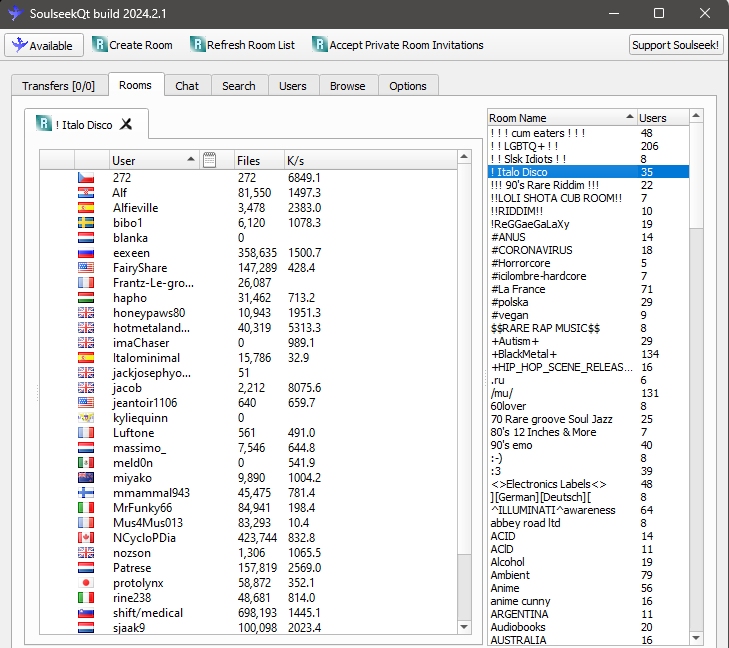
Task: Click the Canadian flag beside NCycloPDia
Action: [x=86, y=538]
